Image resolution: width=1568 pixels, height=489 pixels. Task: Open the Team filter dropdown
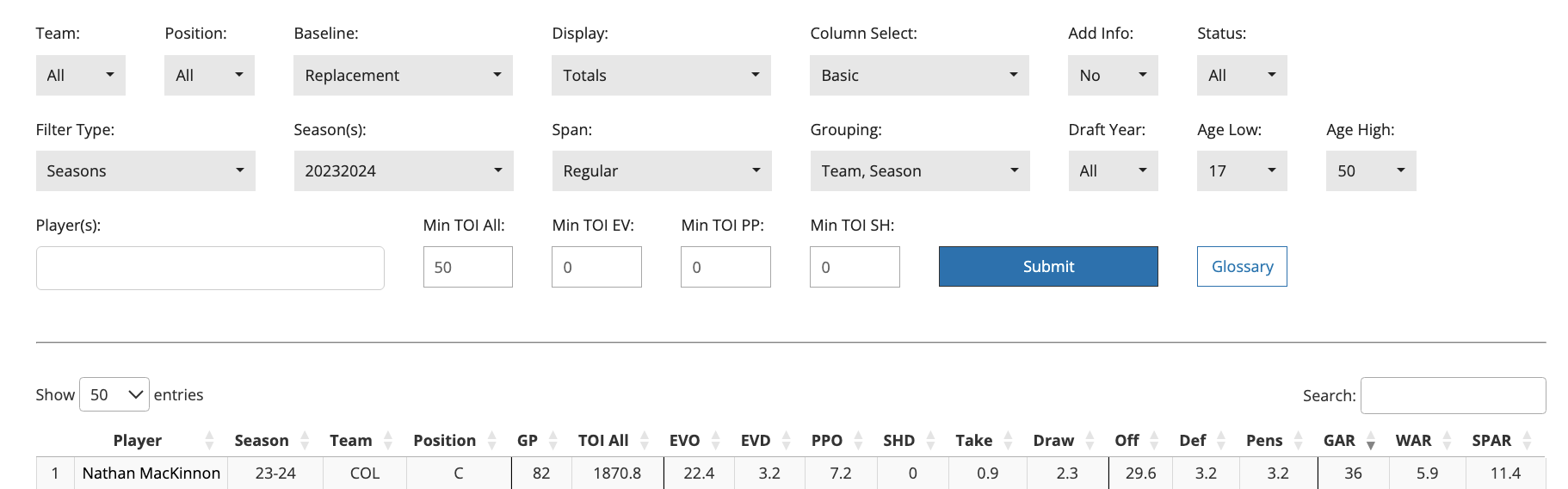(80, 76)
